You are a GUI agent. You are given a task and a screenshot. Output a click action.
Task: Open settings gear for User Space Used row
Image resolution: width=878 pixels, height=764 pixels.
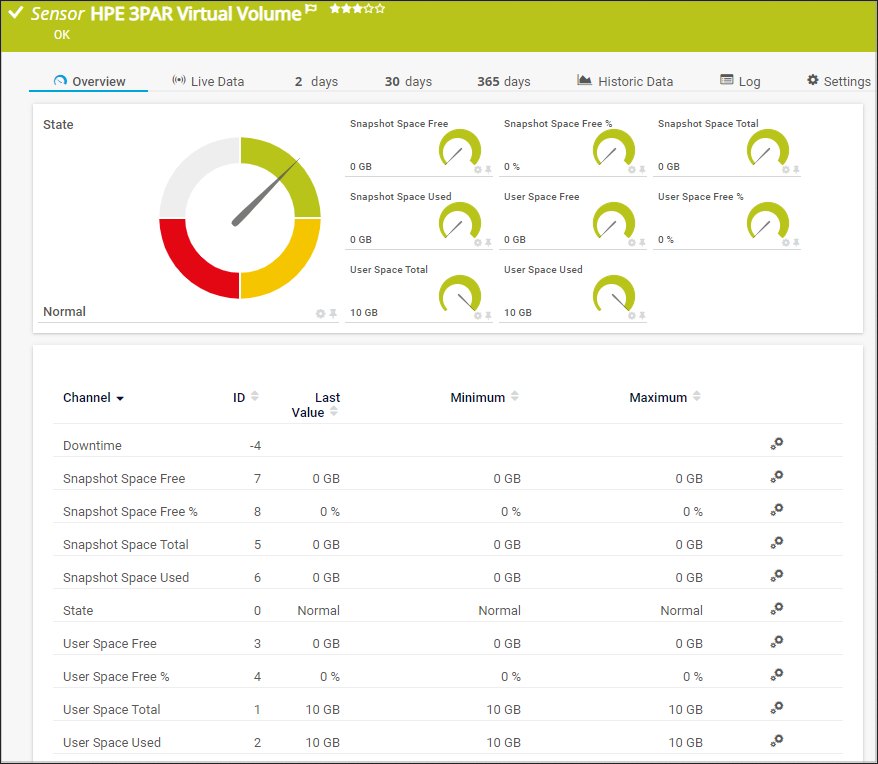[x=776, y=741]
